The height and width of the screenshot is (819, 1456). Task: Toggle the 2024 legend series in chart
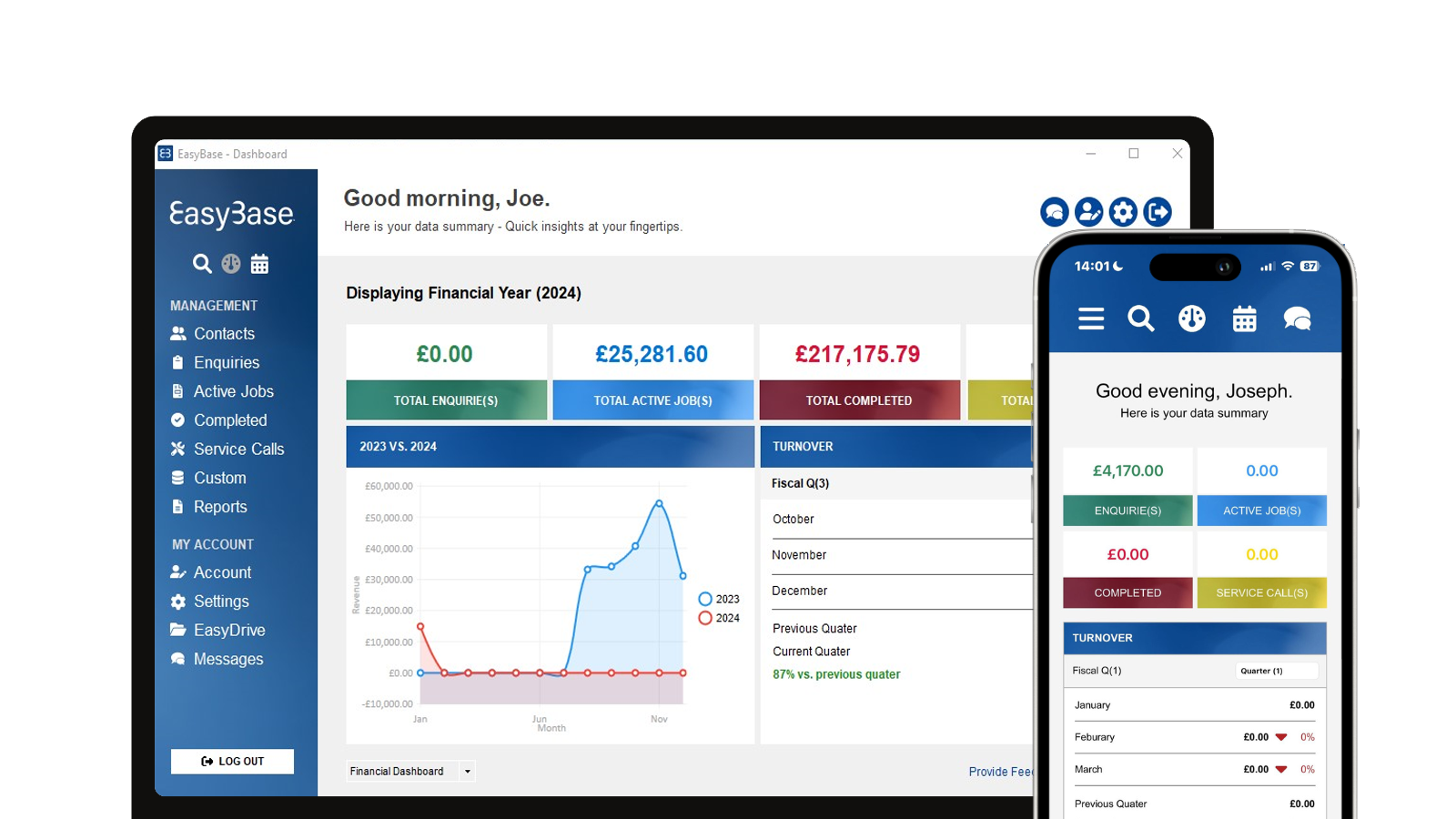(719, 618)
